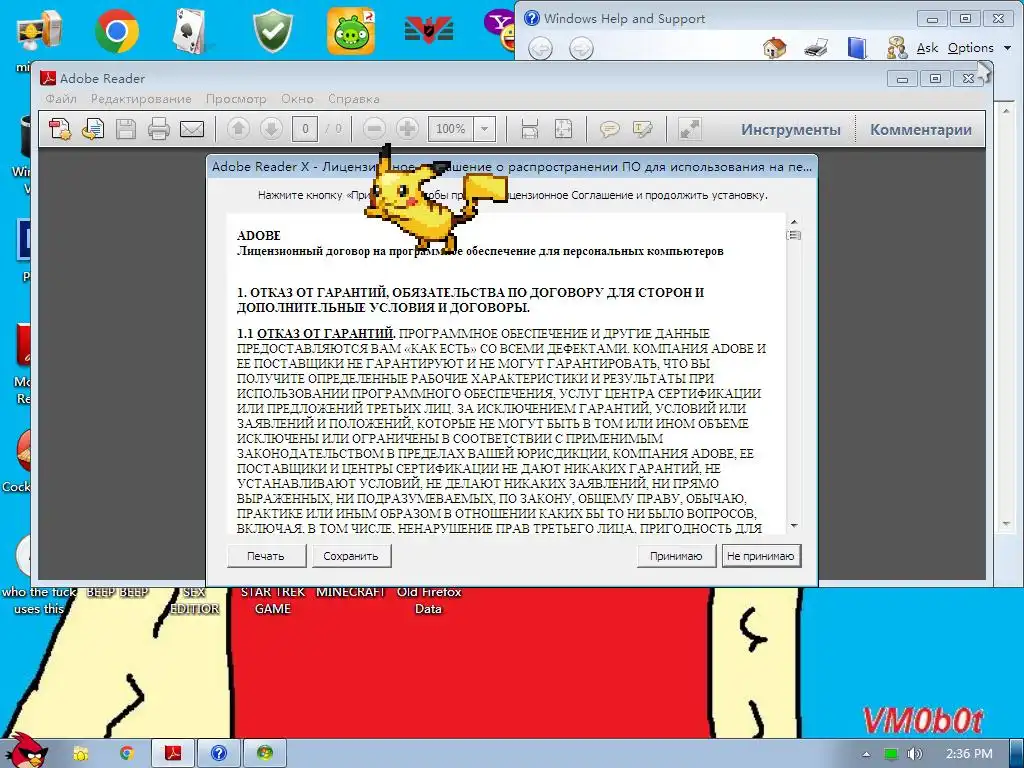The width and height of the screenshot is (1024, 768).
Task: Open the Справка menu
Action: coord(353,99)
